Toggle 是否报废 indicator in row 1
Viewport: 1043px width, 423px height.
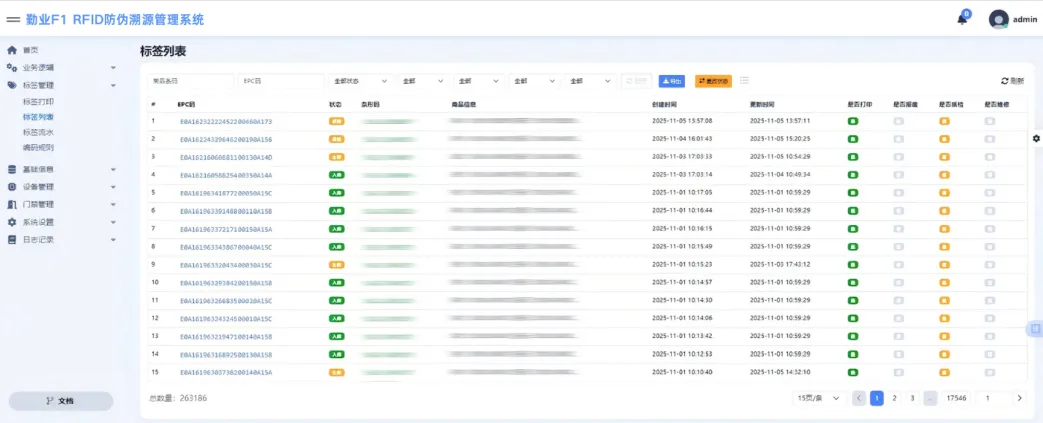(x=898, y=121)
